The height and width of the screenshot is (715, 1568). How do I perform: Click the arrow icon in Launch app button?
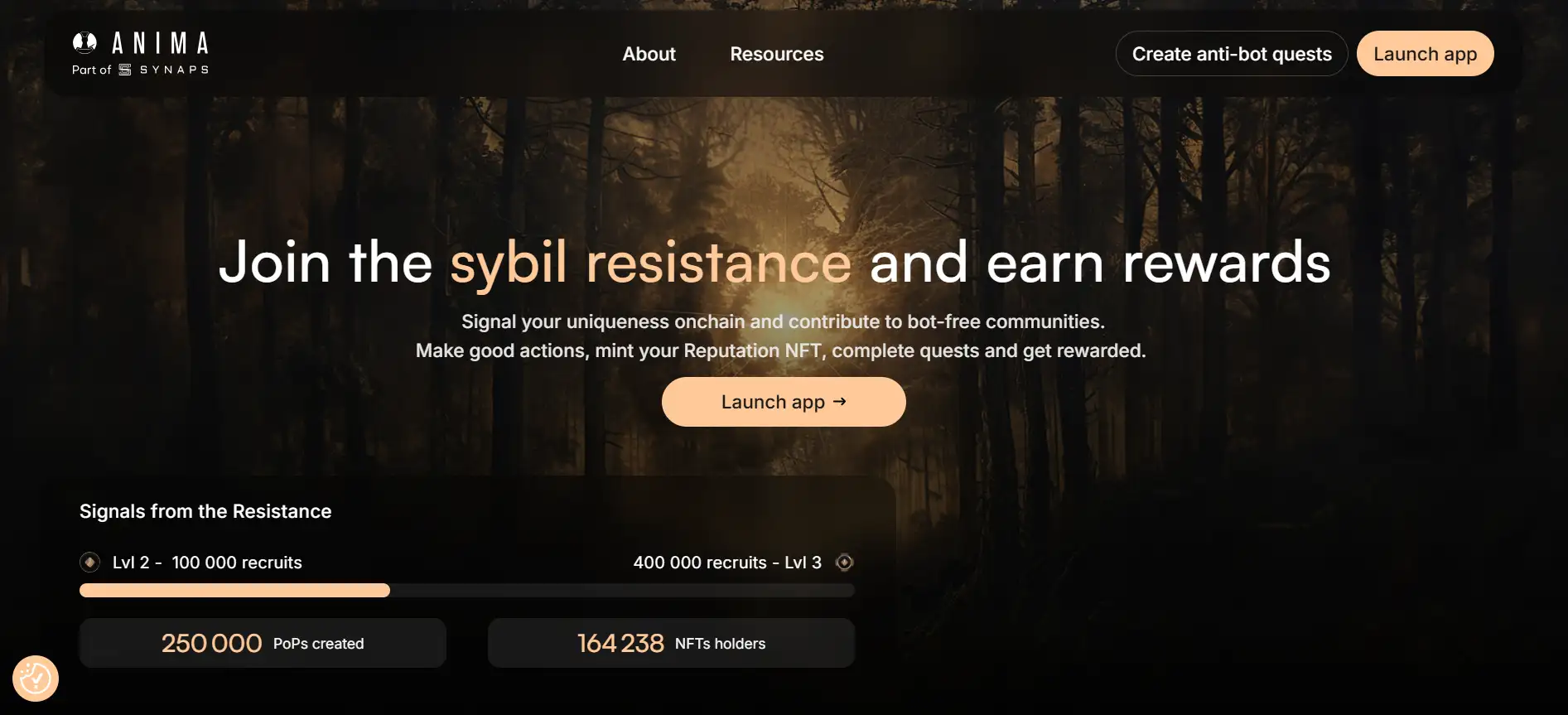[x=840, y=401]
